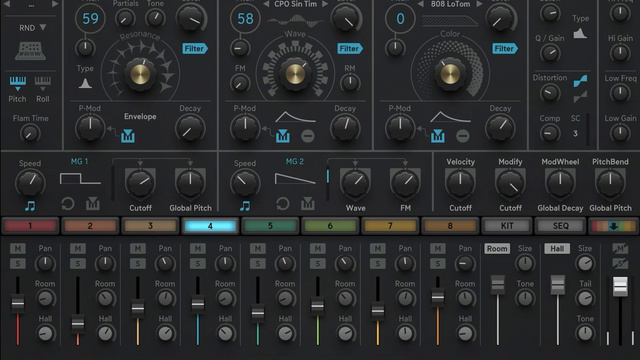
Task: Click the 808 LoTom engine envelope icon
Action: point(438,136)
